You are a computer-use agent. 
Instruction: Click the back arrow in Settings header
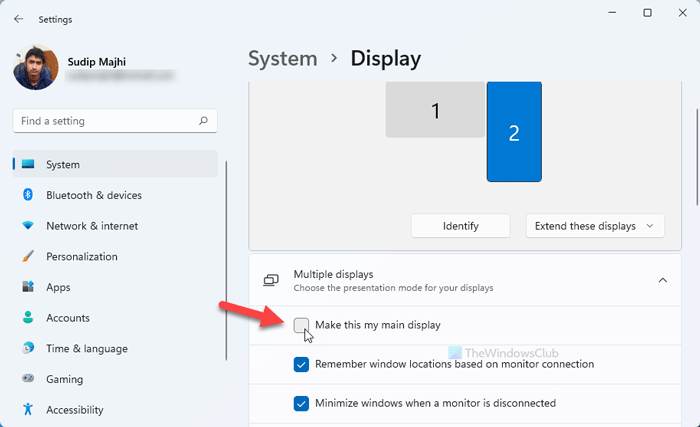point(19,18)
